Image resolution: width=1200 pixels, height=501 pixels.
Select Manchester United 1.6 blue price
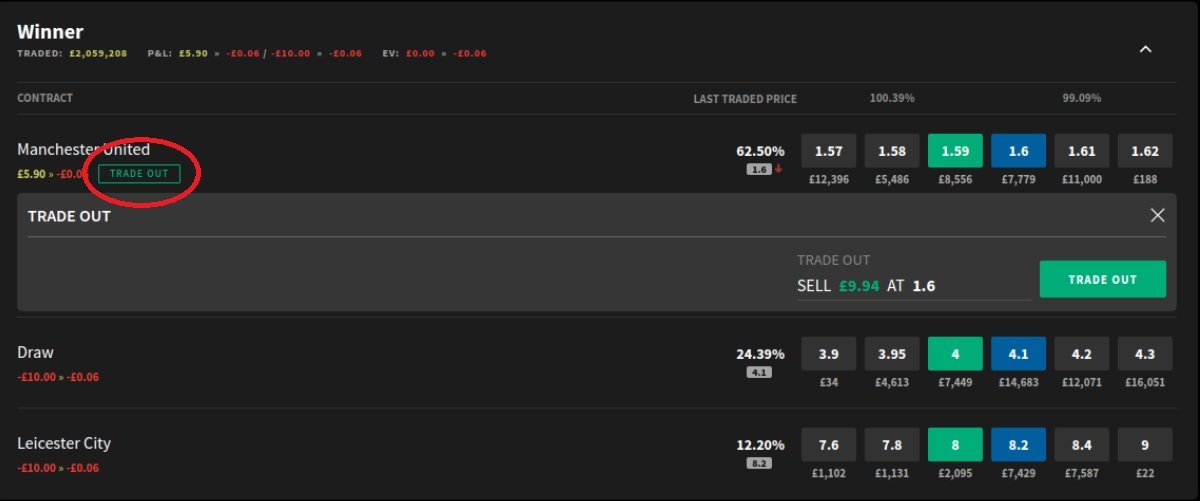pyautogui.click(x=1018, y=151)
